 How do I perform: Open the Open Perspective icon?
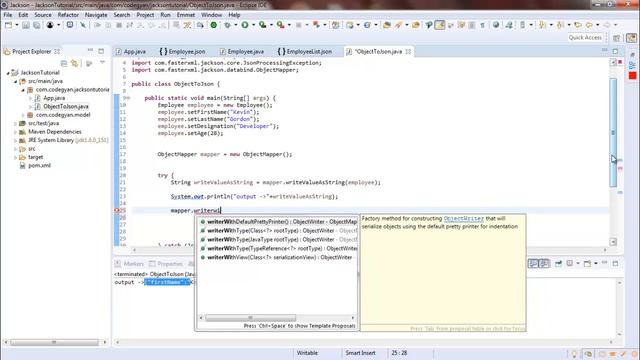pos(617,38)
